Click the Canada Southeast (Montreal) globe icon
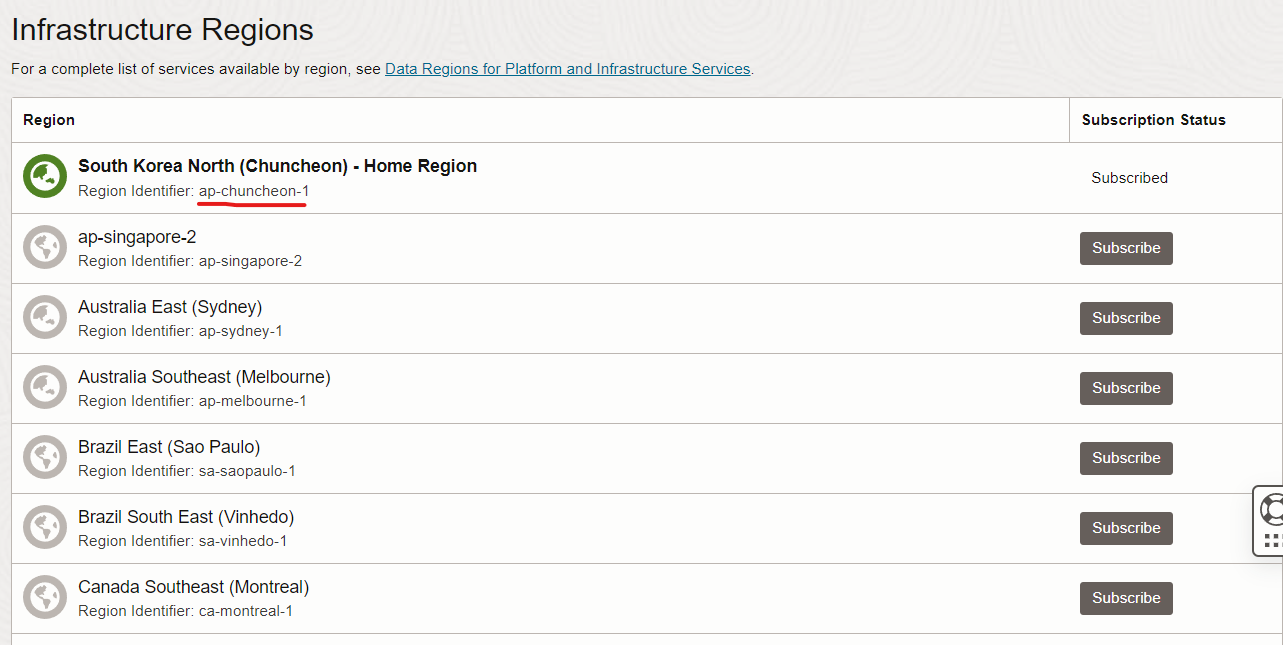The image size is (1283, 645). [45, 597]
